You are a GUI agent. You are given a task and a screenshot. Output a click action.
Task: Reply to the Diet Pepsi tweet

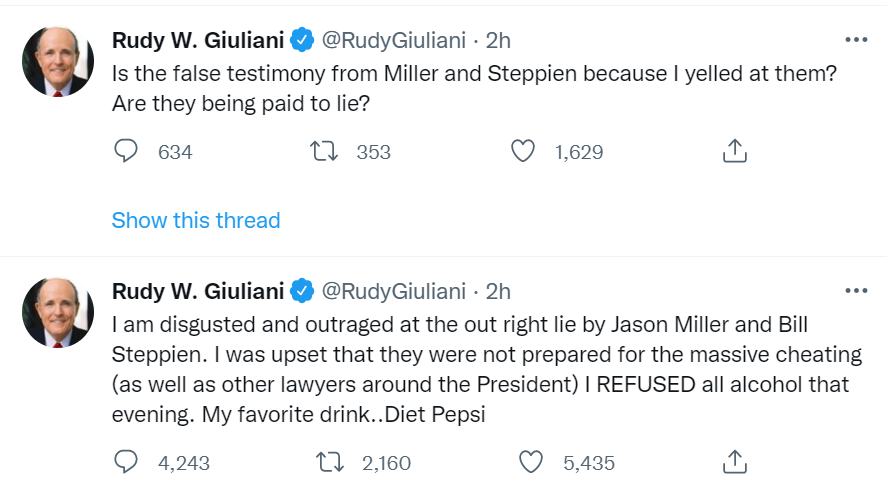(x=126, y=463)
